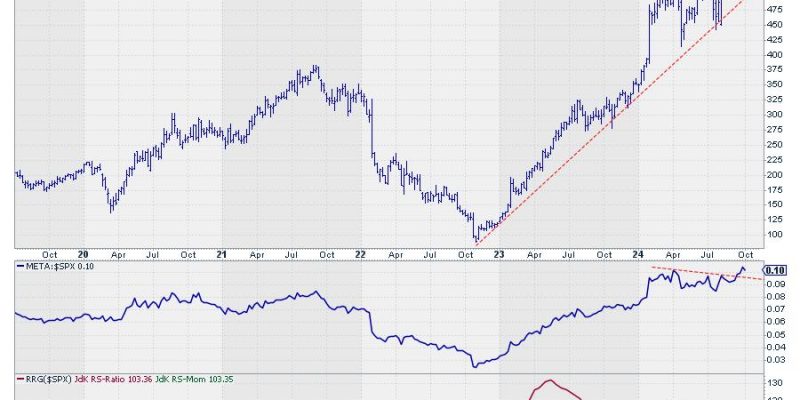Click the year 21 time-axis label
800x400 pixels.
(x=222, y=255)
